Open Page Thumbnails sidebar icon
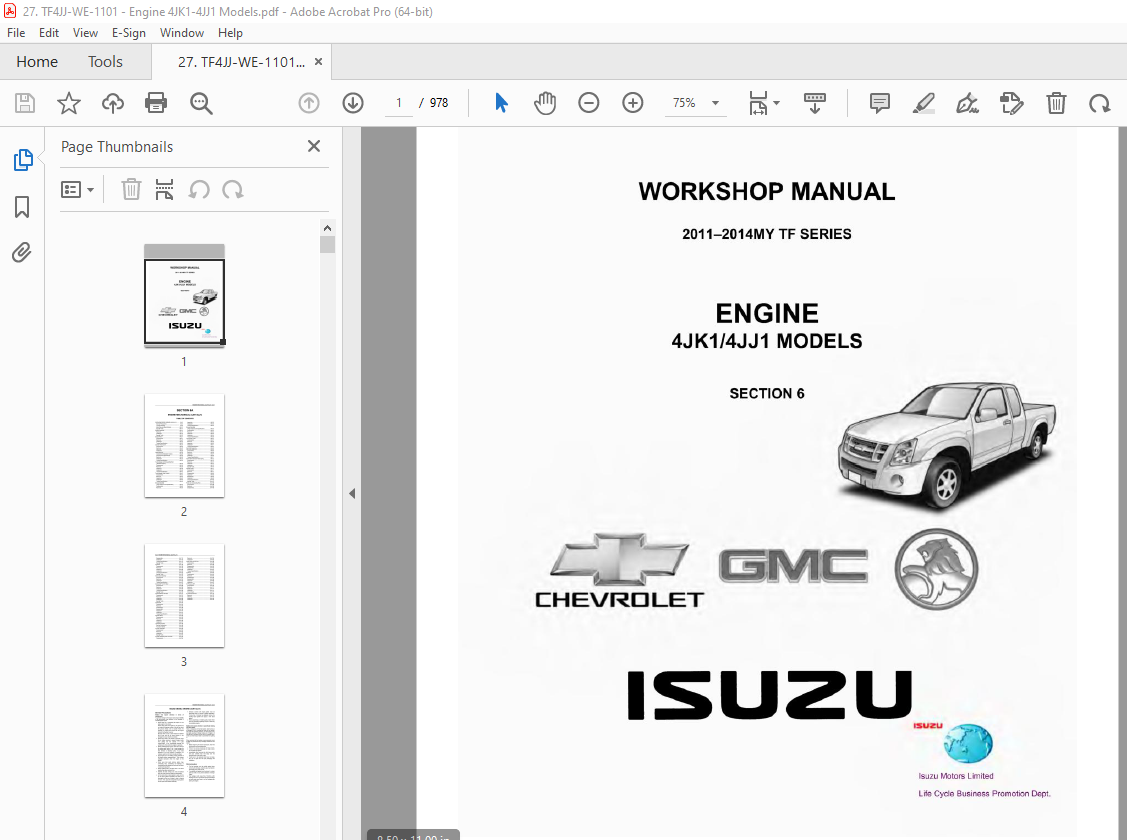The width and height of the screenshot is (1127, 840). (22, 160)
